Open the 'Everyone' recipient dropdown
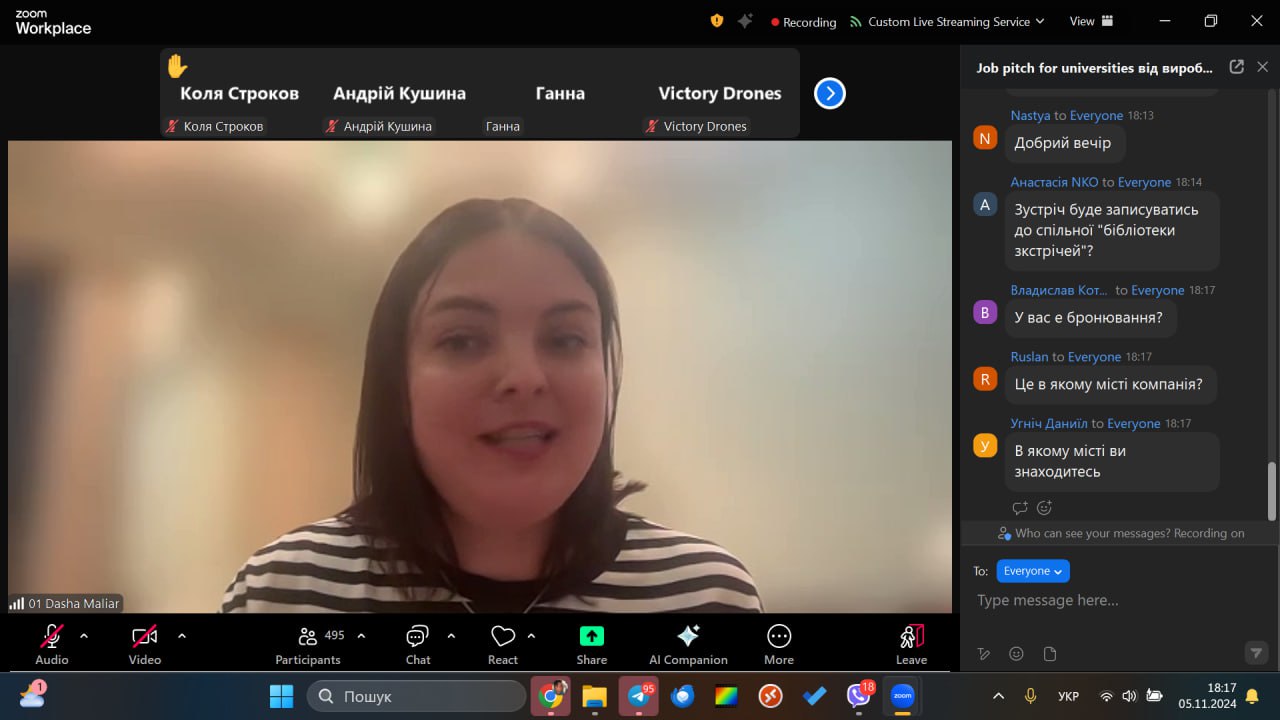 [x=1033, y=571]
